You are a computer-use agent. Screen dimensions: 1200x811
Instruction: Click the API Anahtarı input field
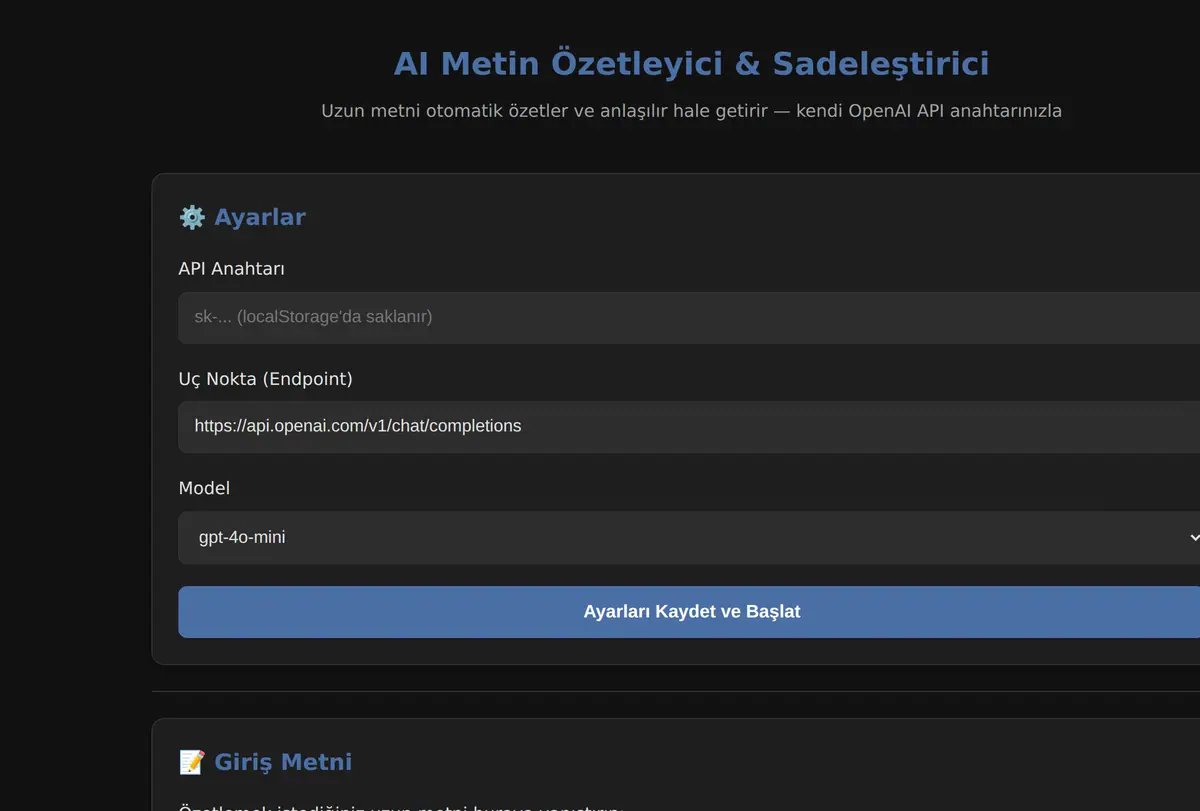point(690,317)
